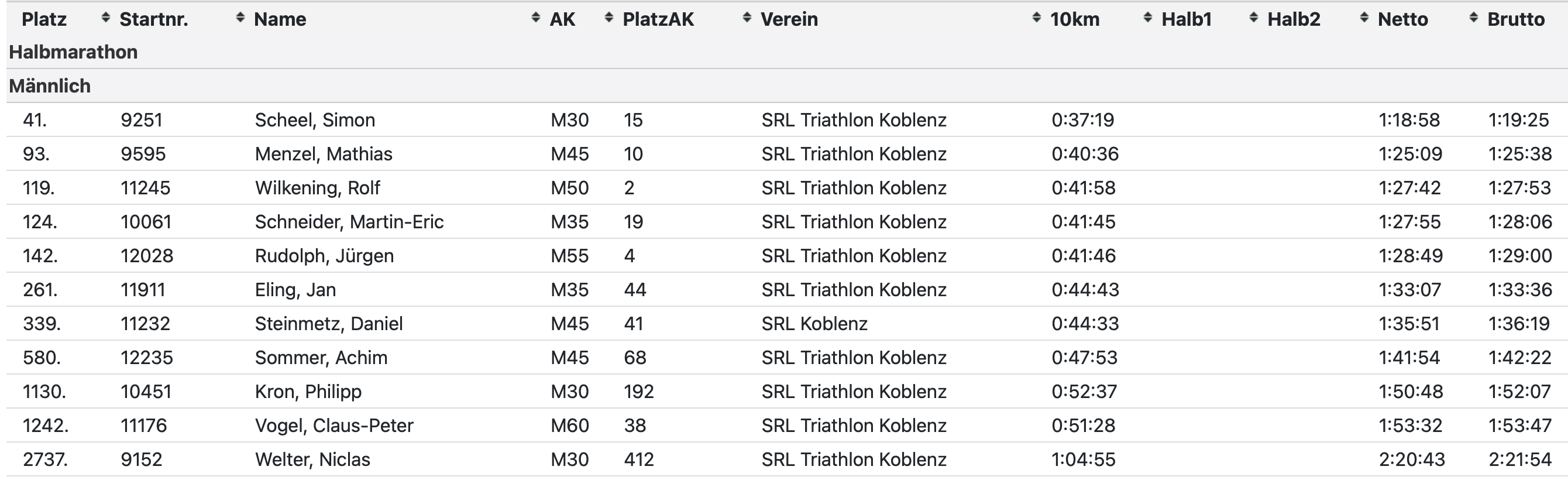Sort table by Netto column header
Viewport: 1568px width, 480px height.
click(1403, 19)
